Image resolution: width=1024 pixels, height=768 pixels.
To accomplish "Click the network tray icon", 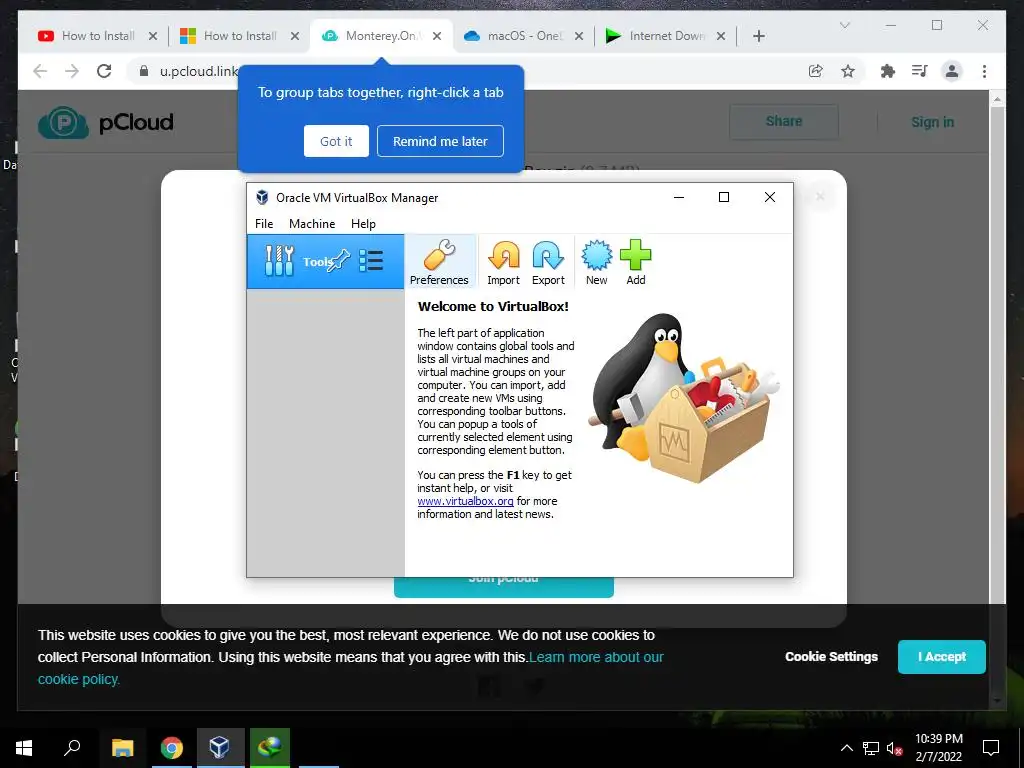I will click(871, 748).
